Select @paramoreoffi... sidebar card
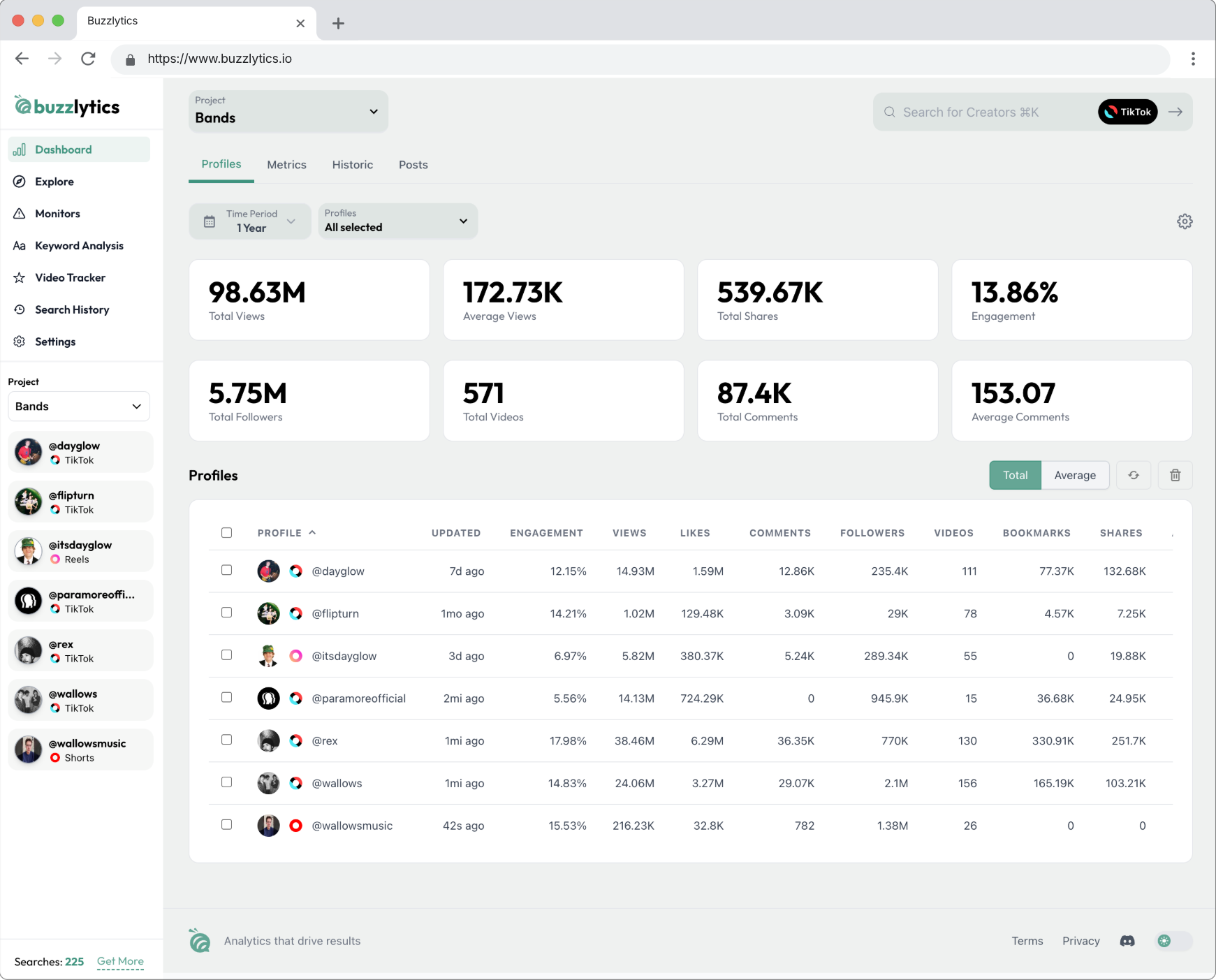Viewport: 1216px width, 980px height. pos(80,601)
